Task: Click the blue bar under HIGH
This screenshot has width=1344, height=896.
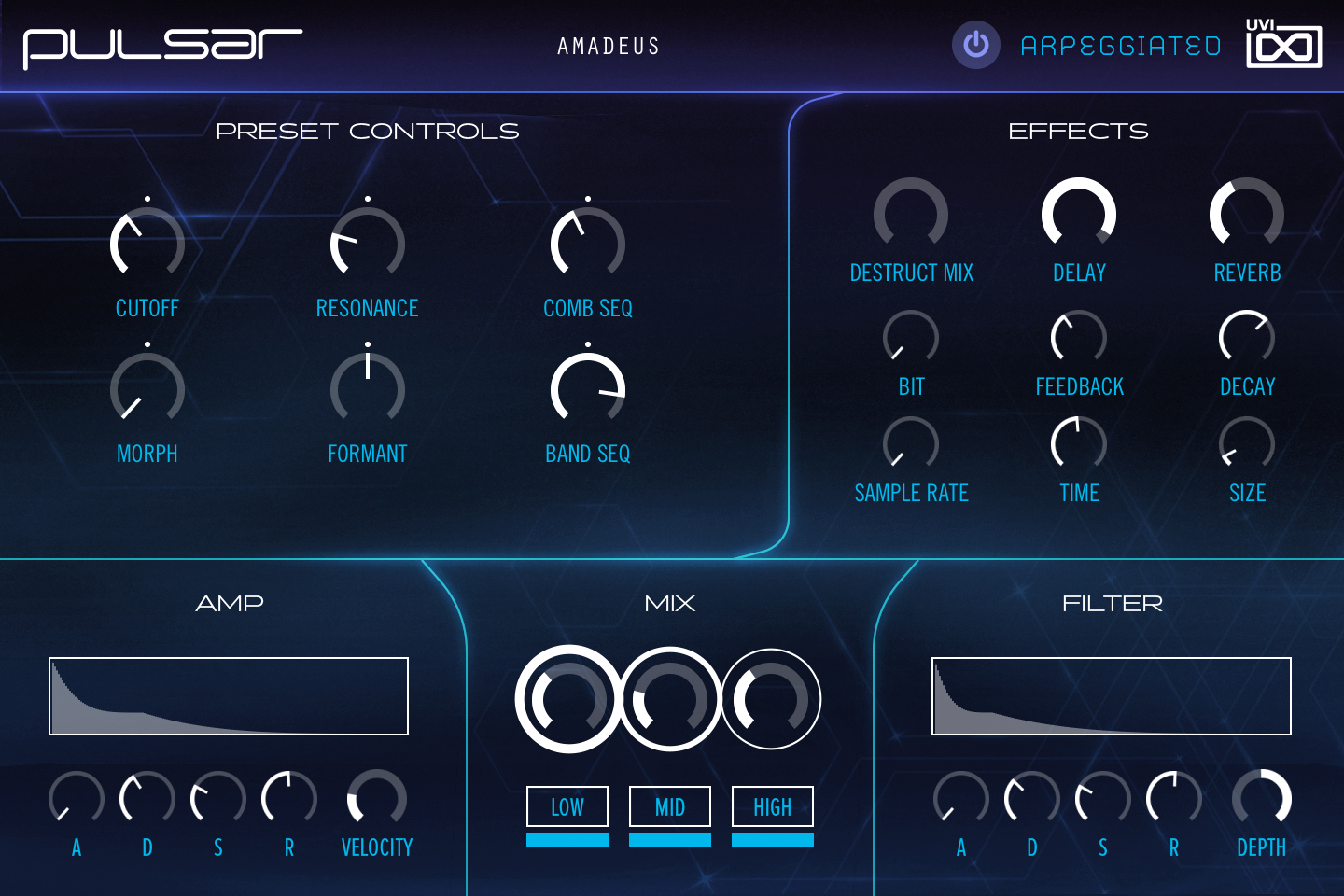Action: [x=773, y=840]
